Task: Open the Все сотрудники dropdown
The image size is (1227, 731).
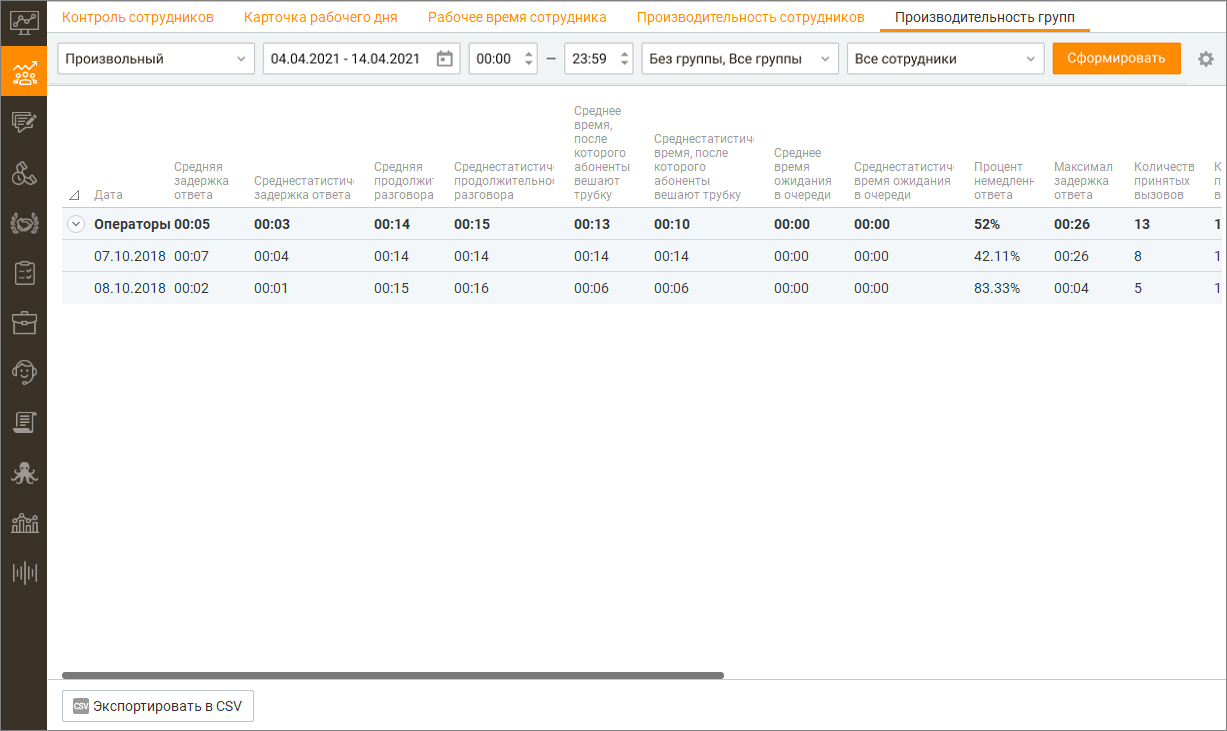Action: pyautogui.click(x=945, y=59)
